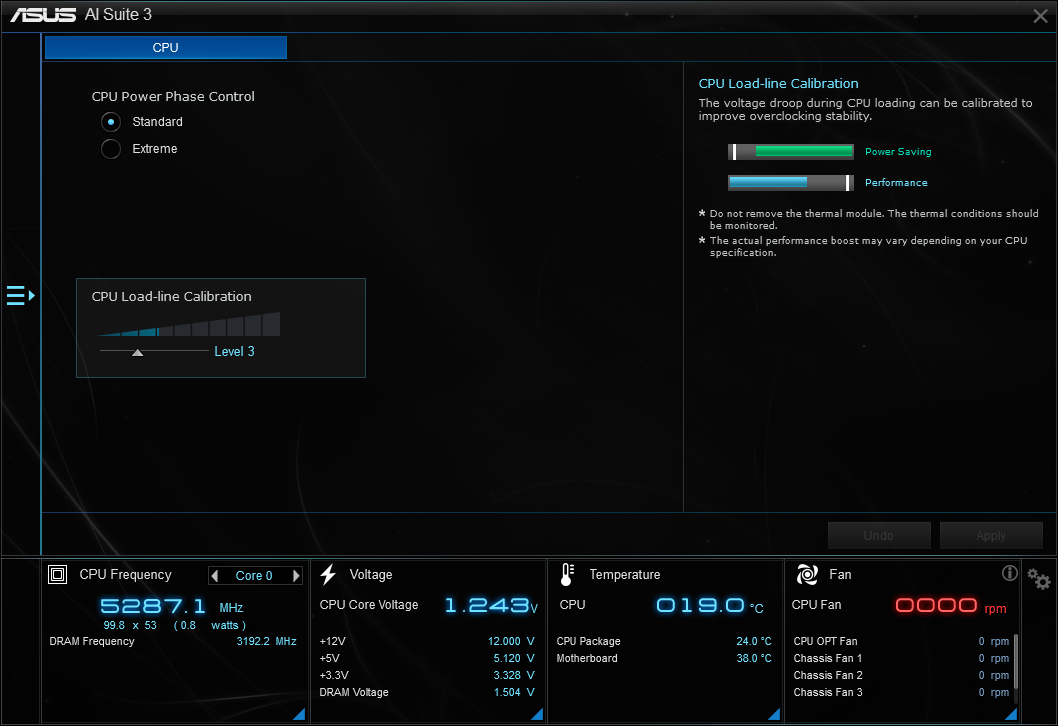The image size is (1058, 726).
Task: Select Extreme power phase control
Action: pyautogui.click(x=111, y=149)
